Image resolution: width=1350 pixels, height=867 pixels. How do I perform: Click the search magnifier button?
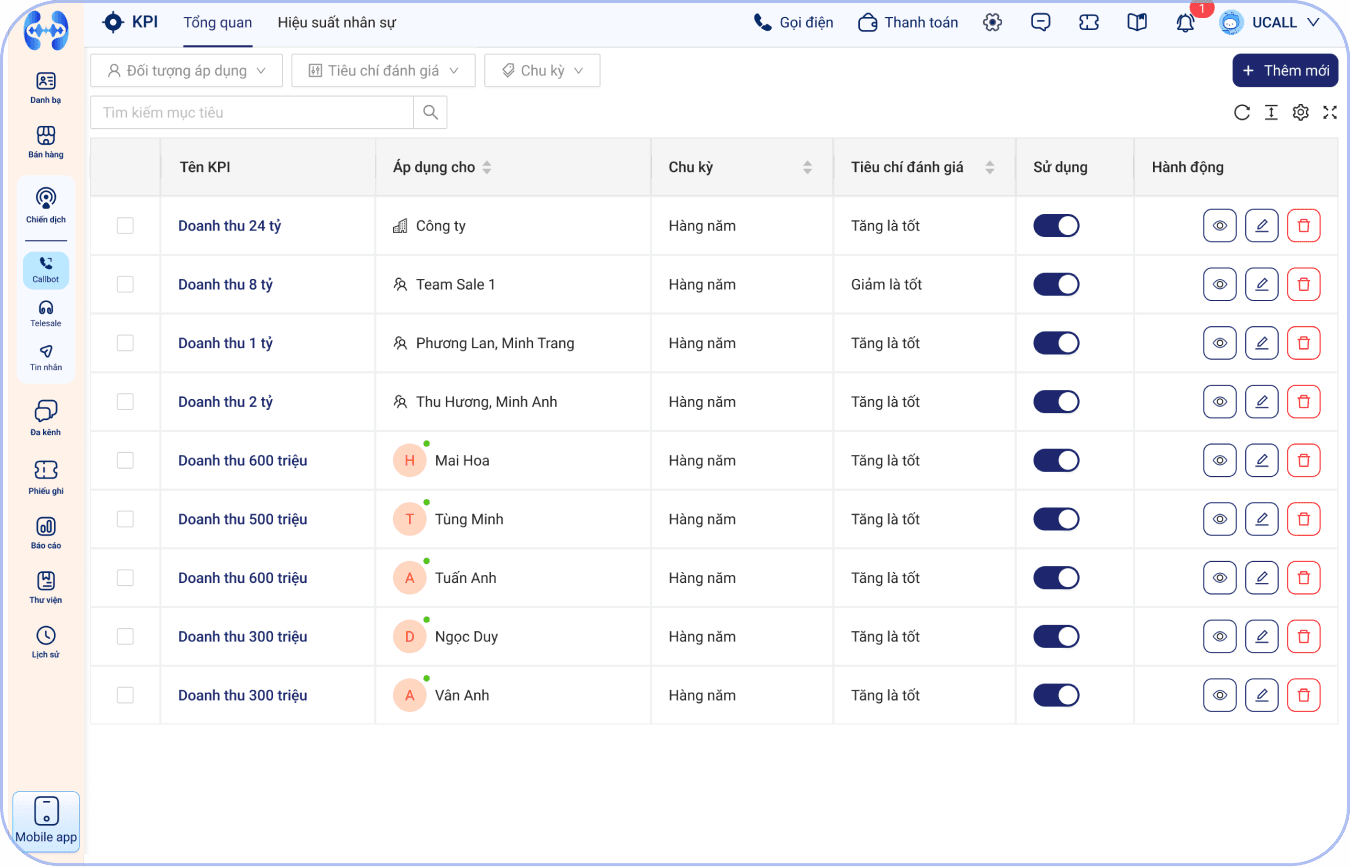[430, 112]
